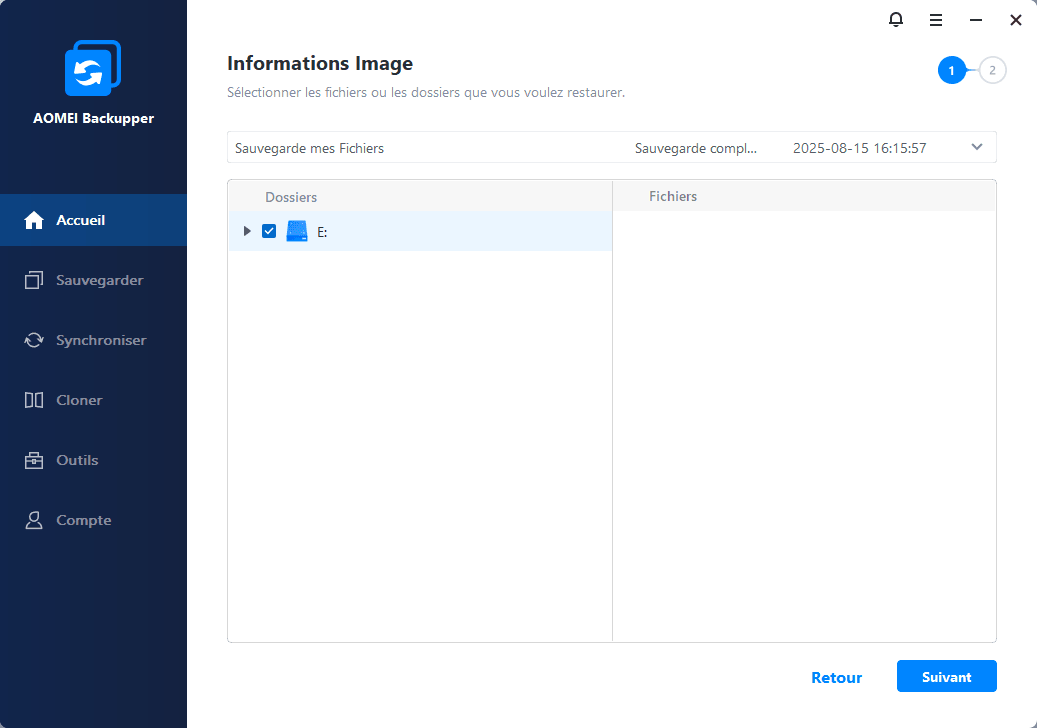The image size is (1037, 728).
Task: Open the notifications bell icon
Action: (x=895, y=20)
